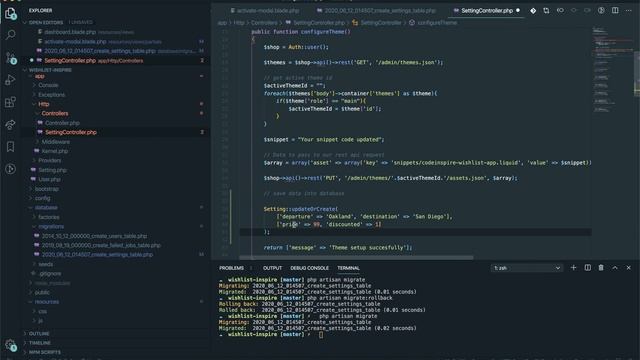The image size is (640, 360).
Task: Kill the terminal with trash icon
Action: click(x=601, y=268)
